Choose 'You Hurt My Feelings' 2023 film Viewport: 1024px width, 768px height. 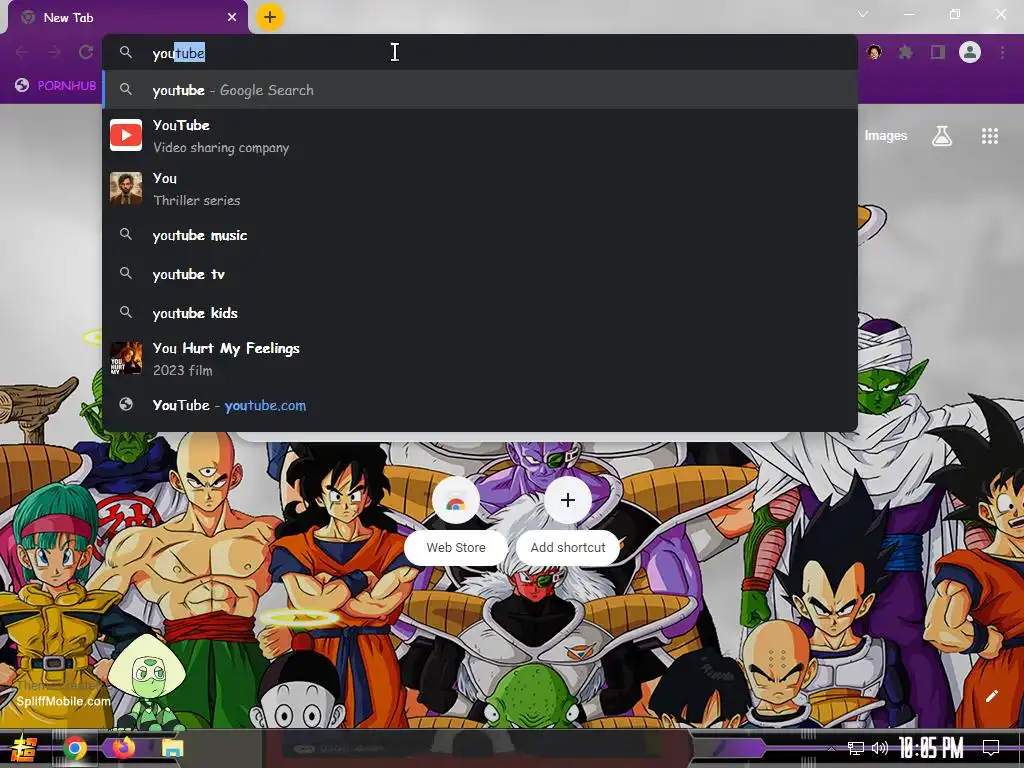(480, 359)
